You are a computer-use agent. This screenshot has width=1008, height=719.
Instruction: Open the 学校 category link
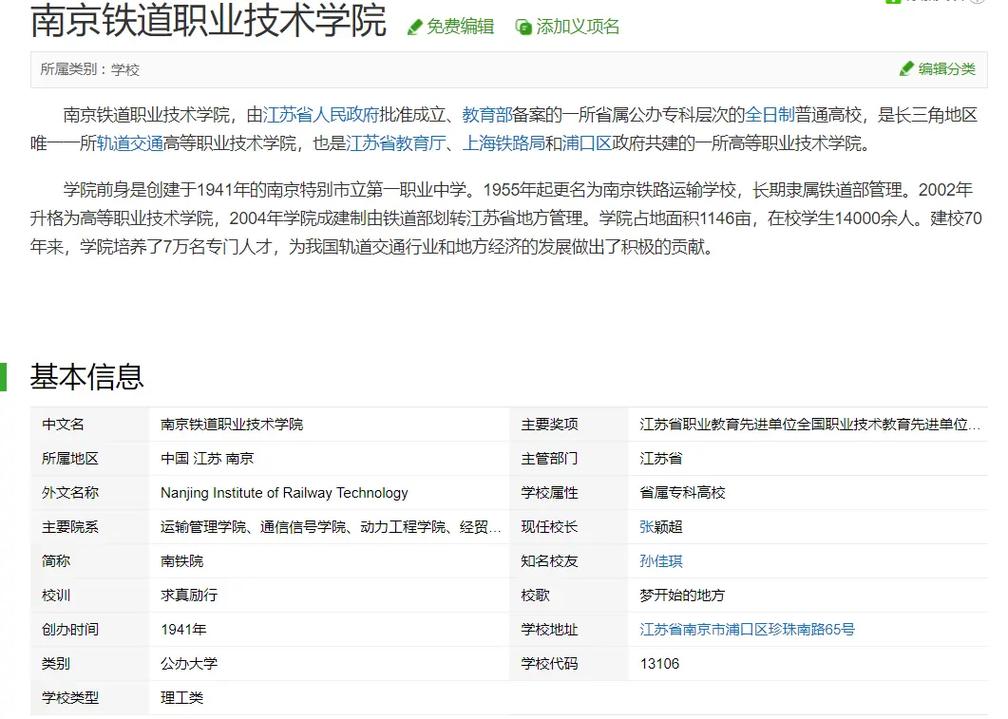coord(125,69)
